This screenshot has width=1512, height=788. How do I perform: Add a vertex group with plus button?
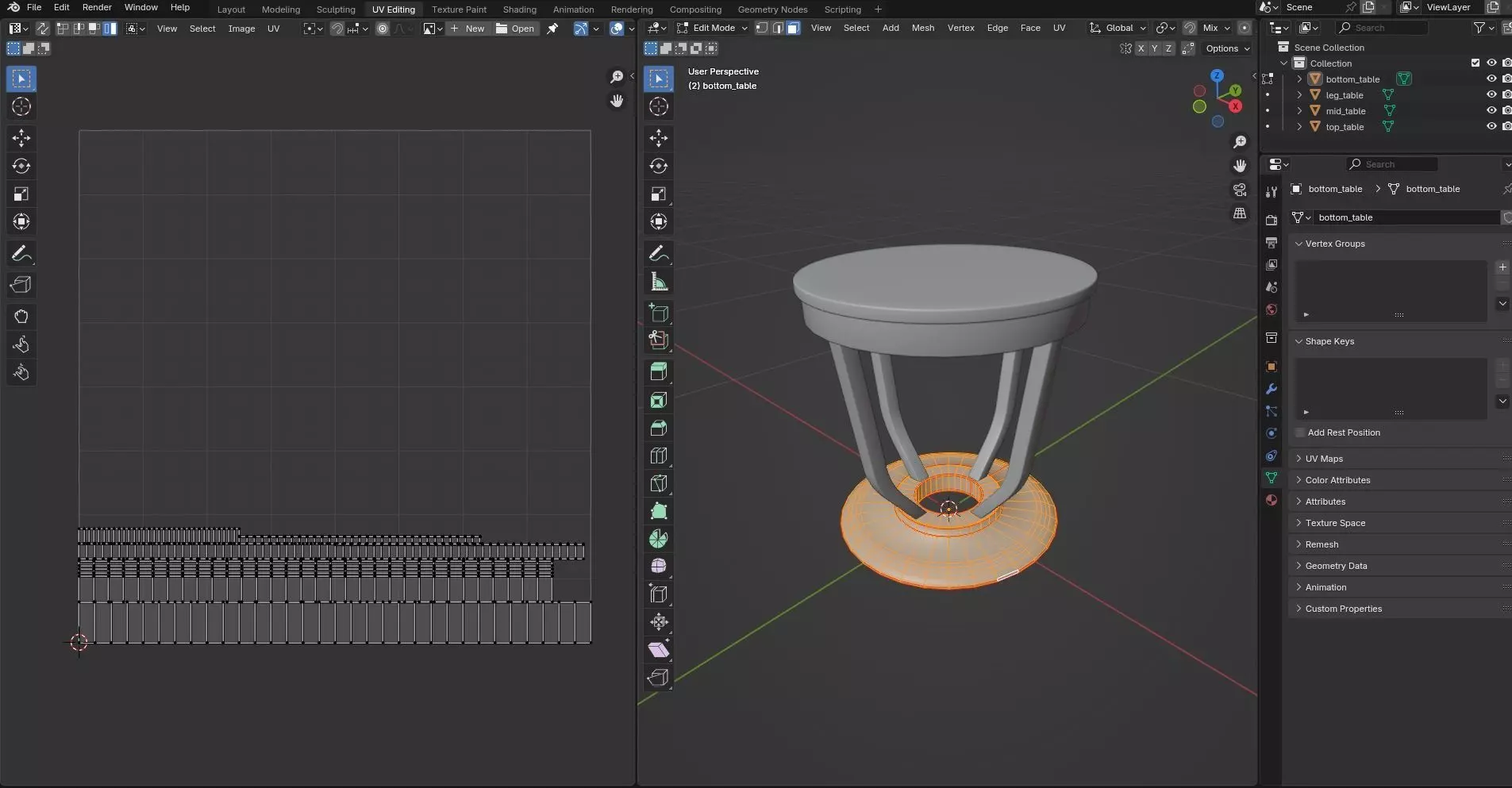1502,267
